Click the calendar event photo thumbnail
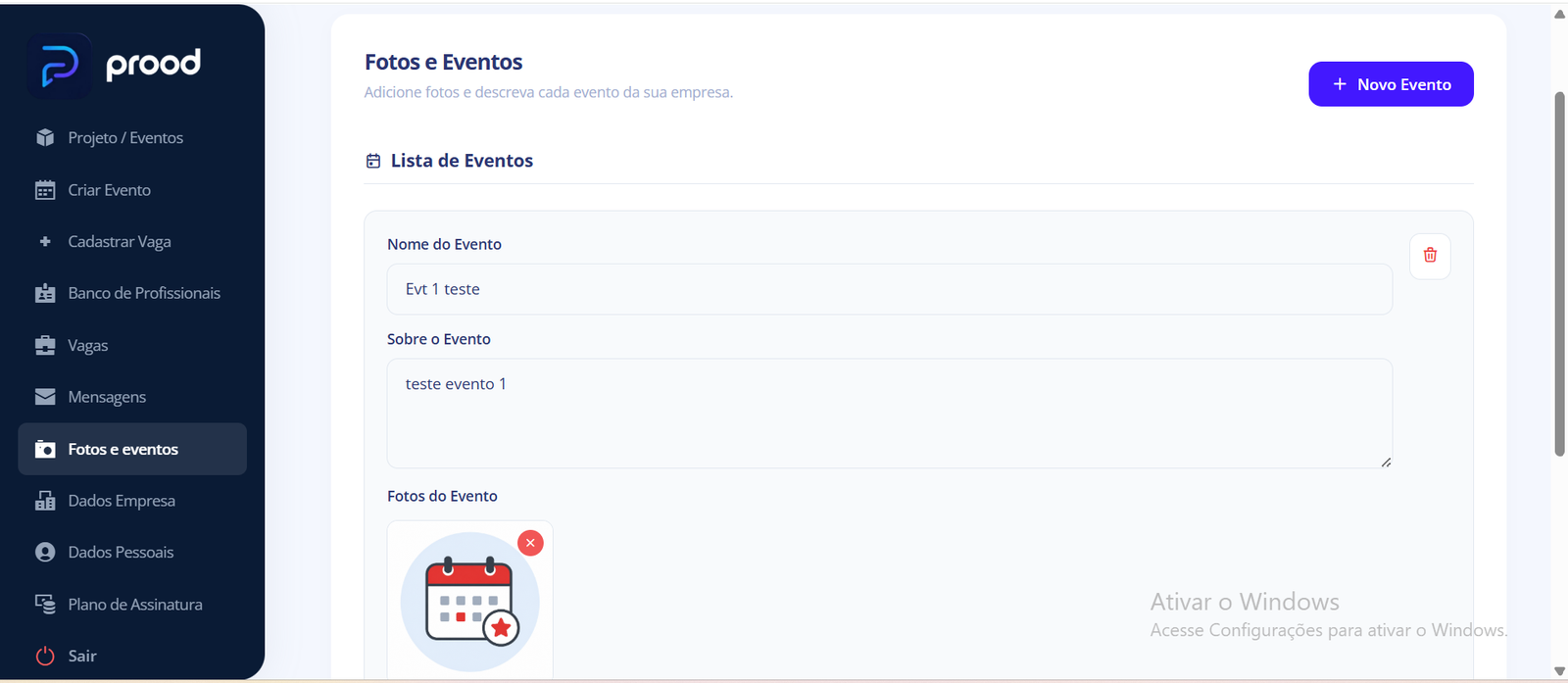Viewport: 1568px width, 683px height. click(x=470, y=601)
